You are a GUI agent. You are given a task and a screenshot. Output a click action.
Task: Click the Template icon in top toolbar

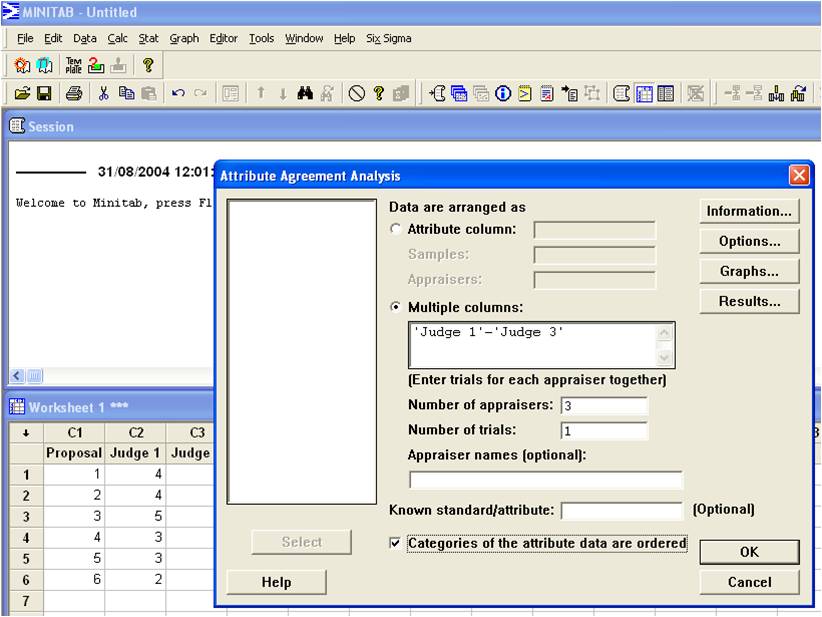pos(73,65)
